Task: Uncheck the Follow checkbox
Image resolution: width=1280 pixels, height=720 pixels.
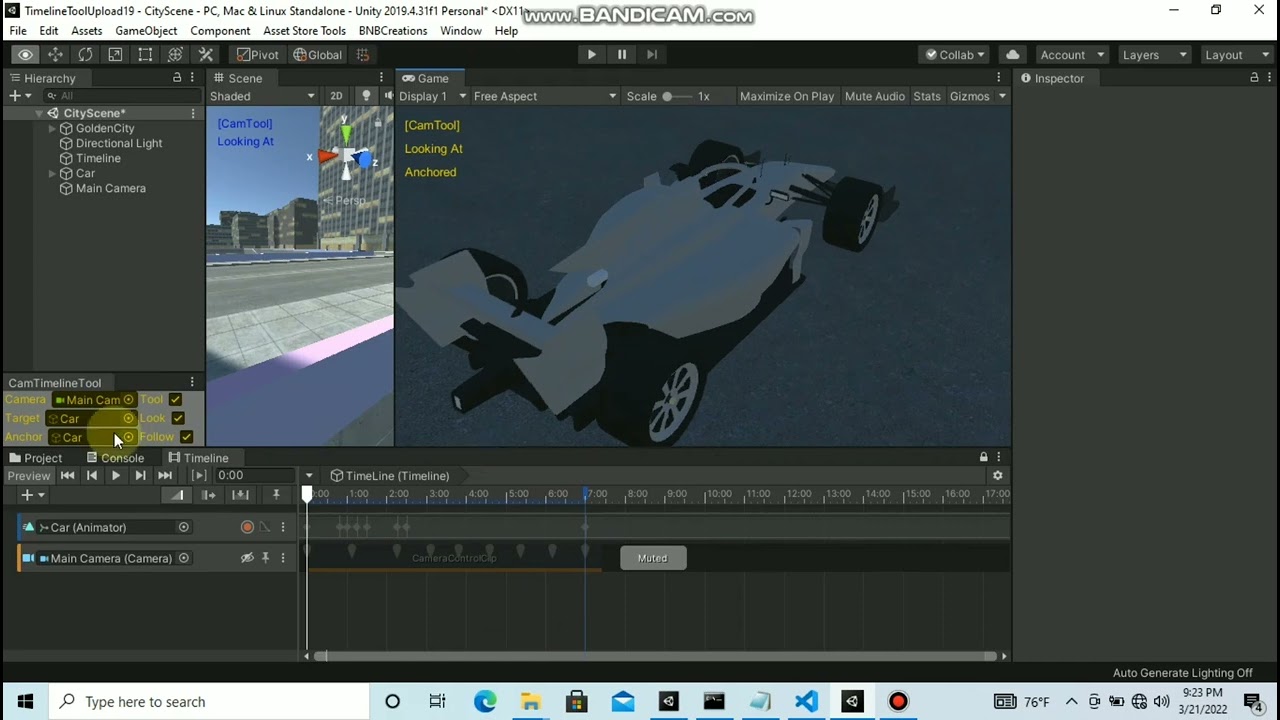Action: tap(186, 437)
